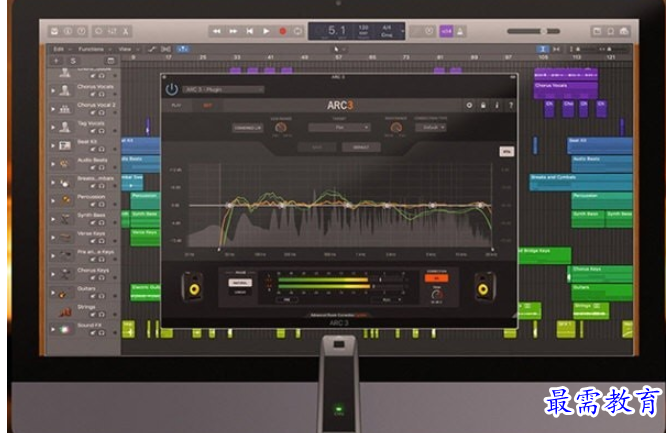The width and height of the screenshot is (668, 433).
Task: Open the Post meter dropdown
Action: [x=386, y=300]
